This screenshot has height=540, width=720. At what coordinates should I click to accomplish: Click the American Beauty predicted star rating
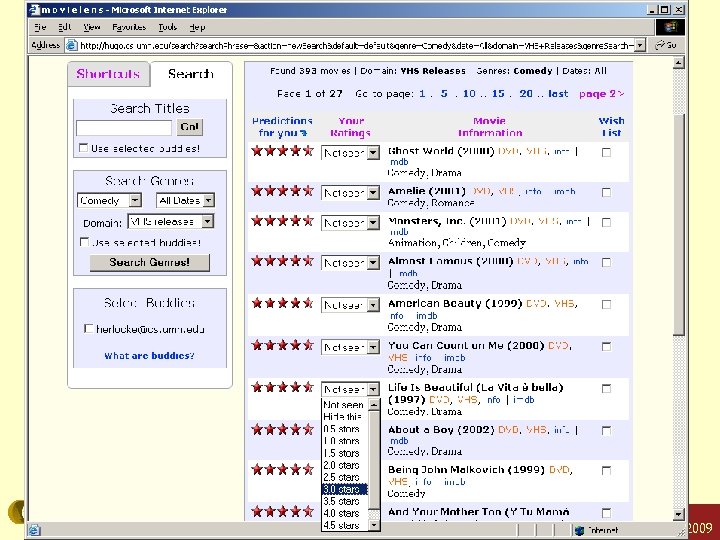[282, 303]
